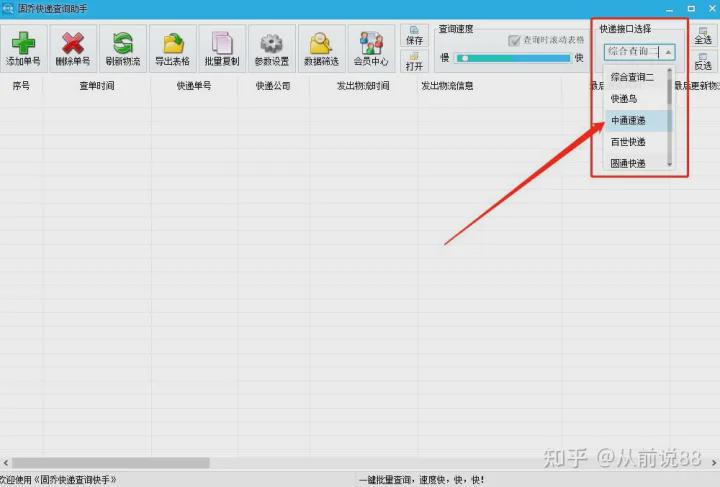Click the 删除单号 red X icon
720x487 pixels.
73,48
